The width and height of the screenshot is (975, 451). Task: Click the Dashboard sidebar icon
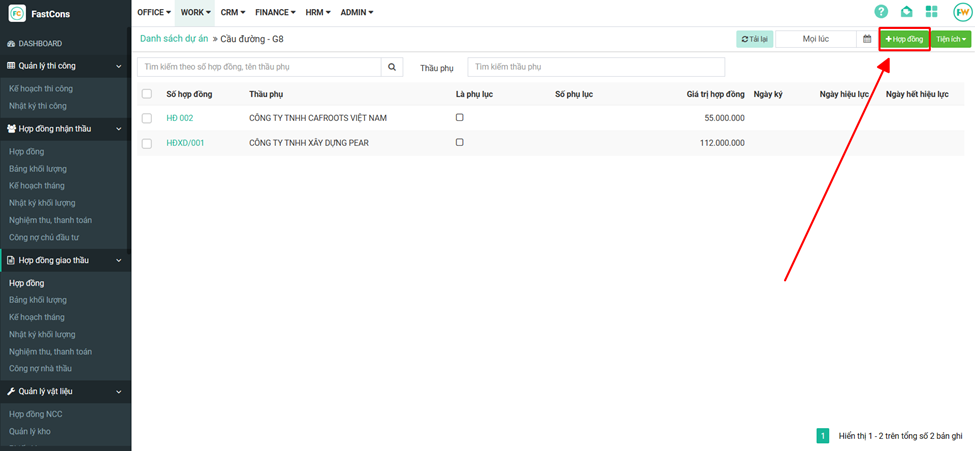pyautogui.click(x=11, y=44)
